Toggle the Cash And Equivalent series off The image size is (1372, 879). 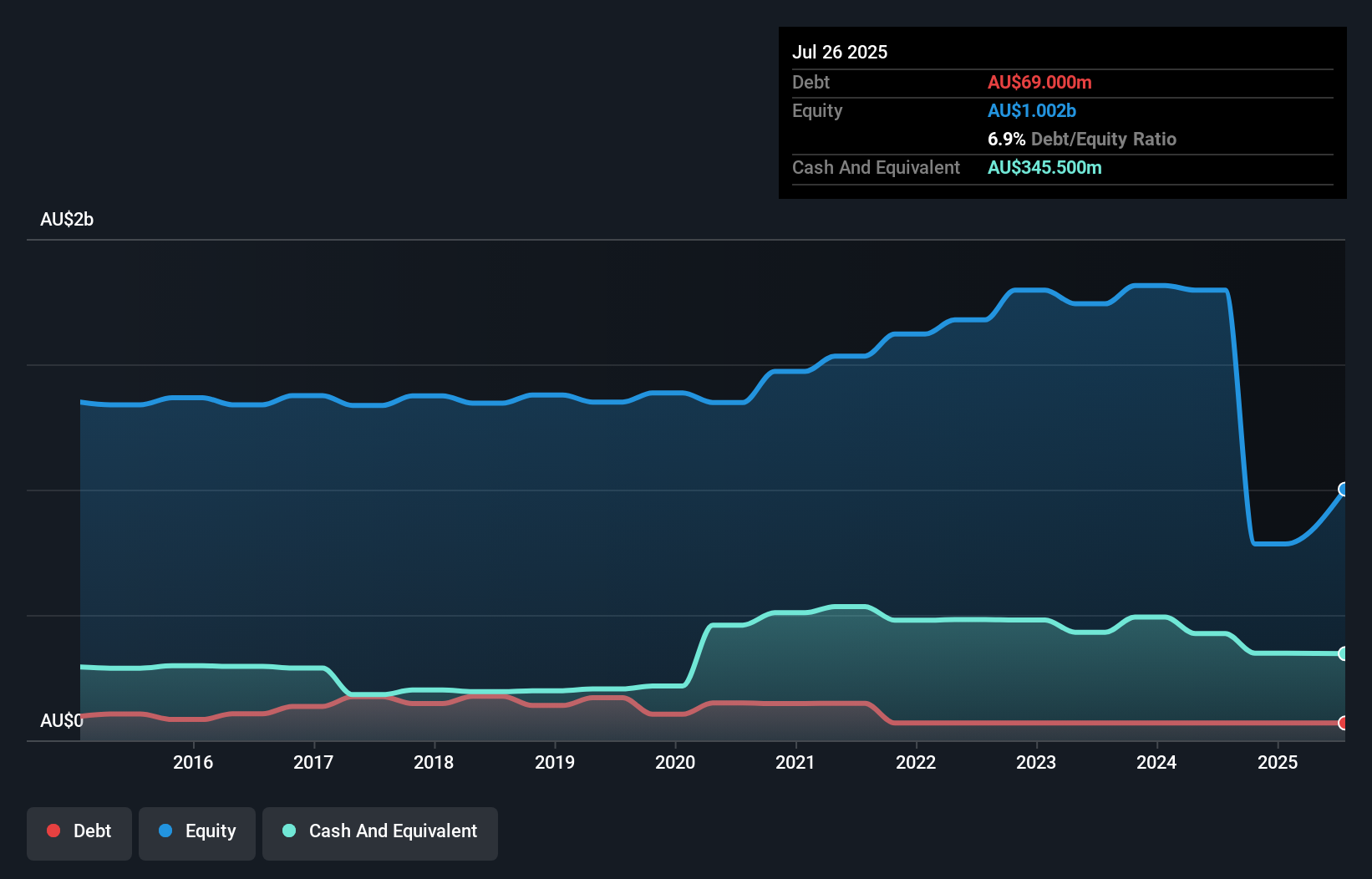coord(380,831)
